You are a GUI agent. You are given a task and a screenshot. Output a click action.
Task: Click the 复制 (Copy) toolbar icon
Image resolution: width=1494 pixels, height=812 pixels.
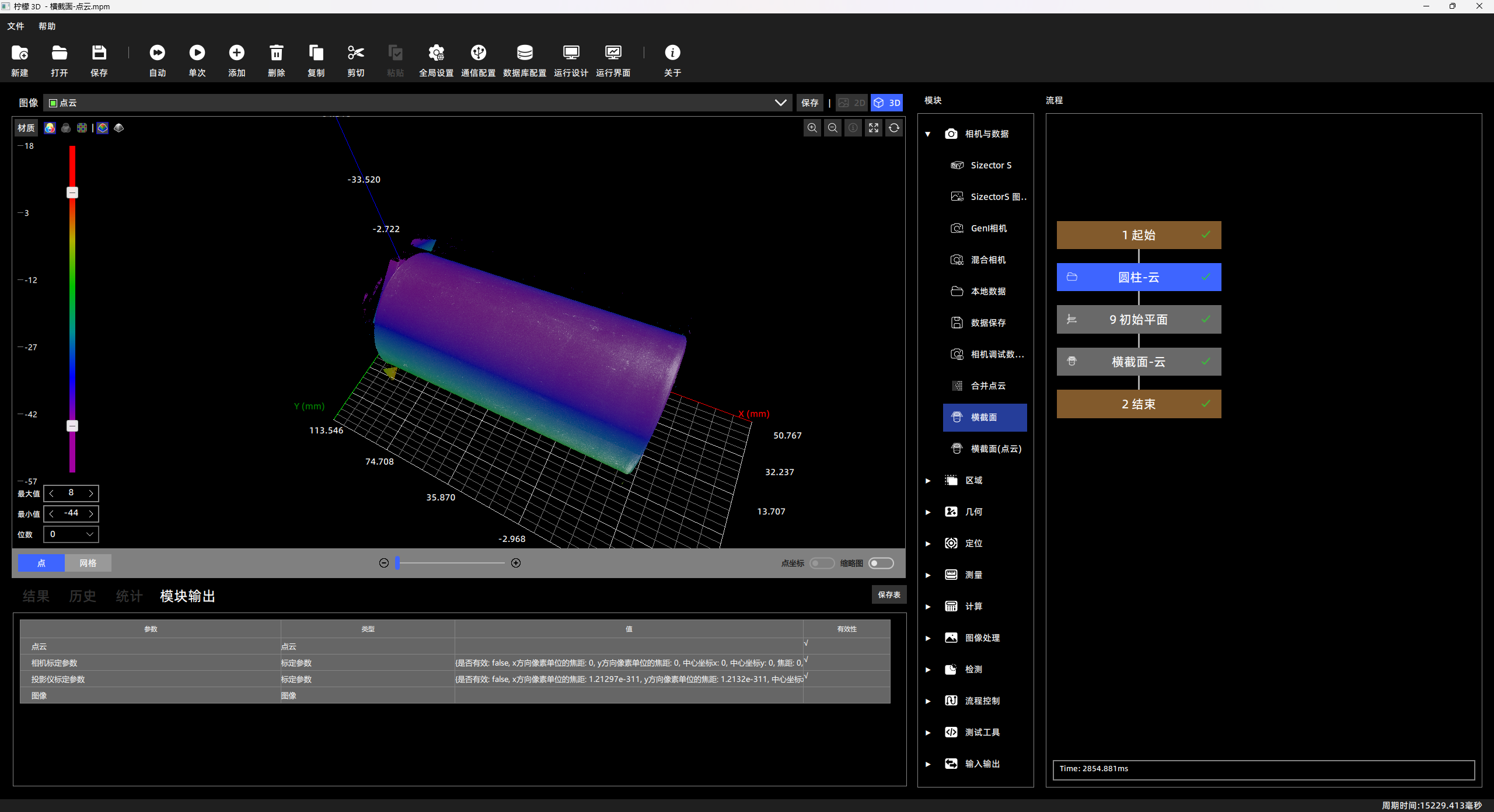tap(316, 53)
